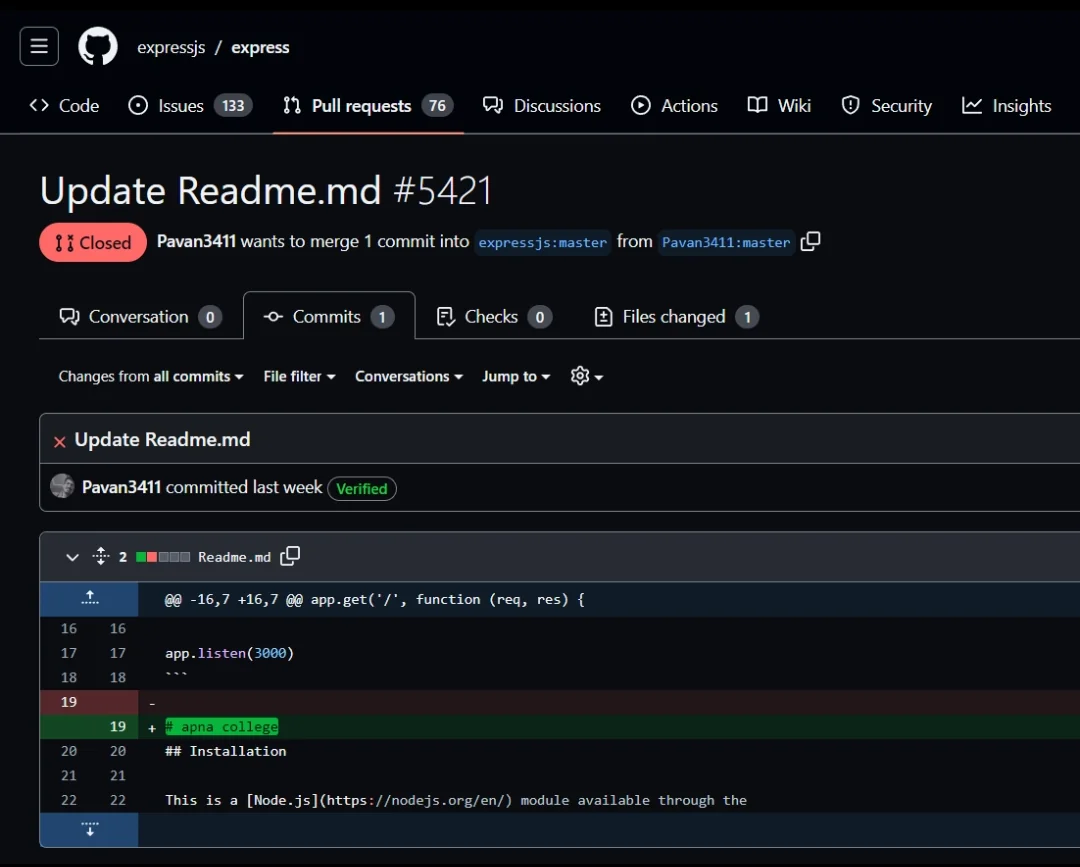Open the 'Changes from all commits' dropdown
The width and height of the screenshot is (1080, 867).
point(151,376)
